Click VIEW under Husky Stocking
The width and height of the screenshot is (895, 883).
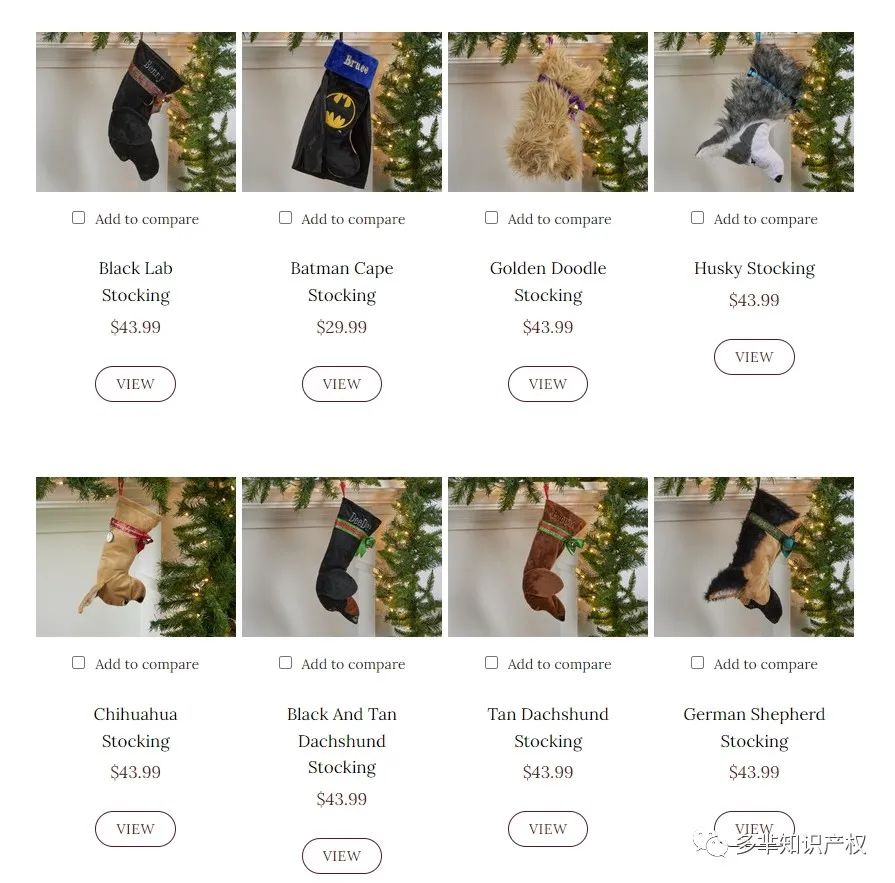(754, 357)
